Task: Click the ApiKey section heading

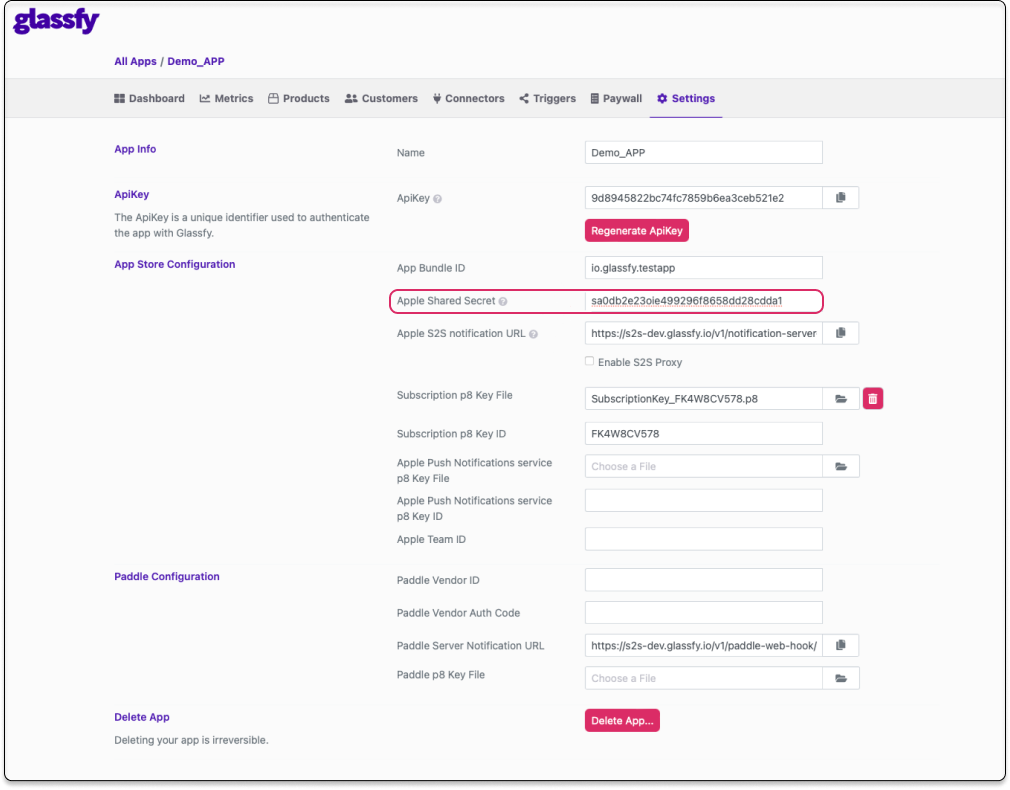Action: pyautogui.click(x=131, y=195)
